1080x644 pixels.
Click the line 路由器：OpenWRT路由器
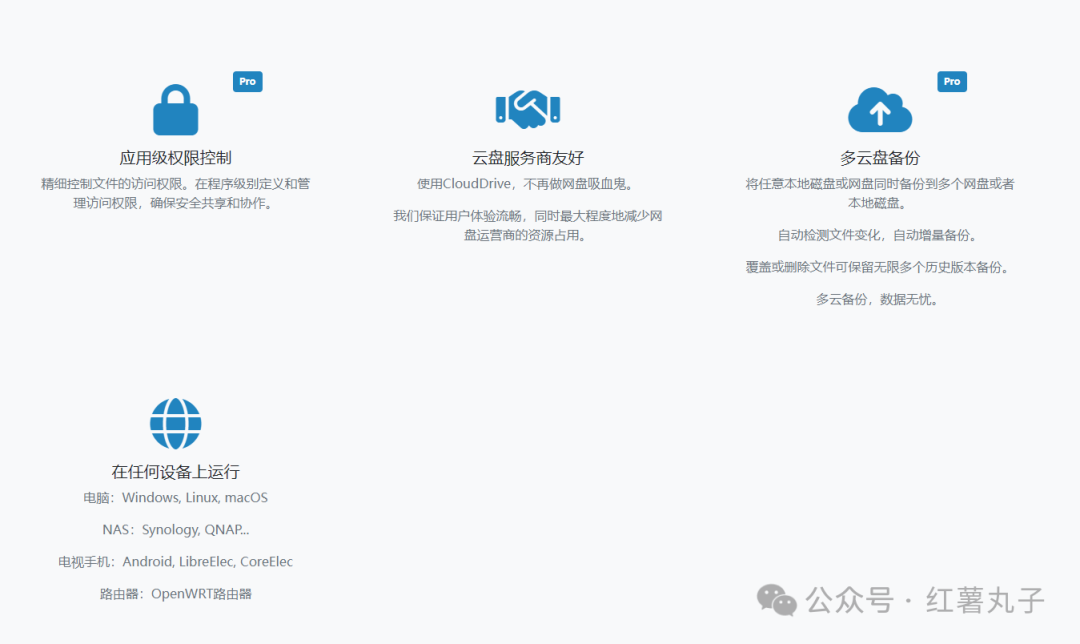(x=176, y=594)
